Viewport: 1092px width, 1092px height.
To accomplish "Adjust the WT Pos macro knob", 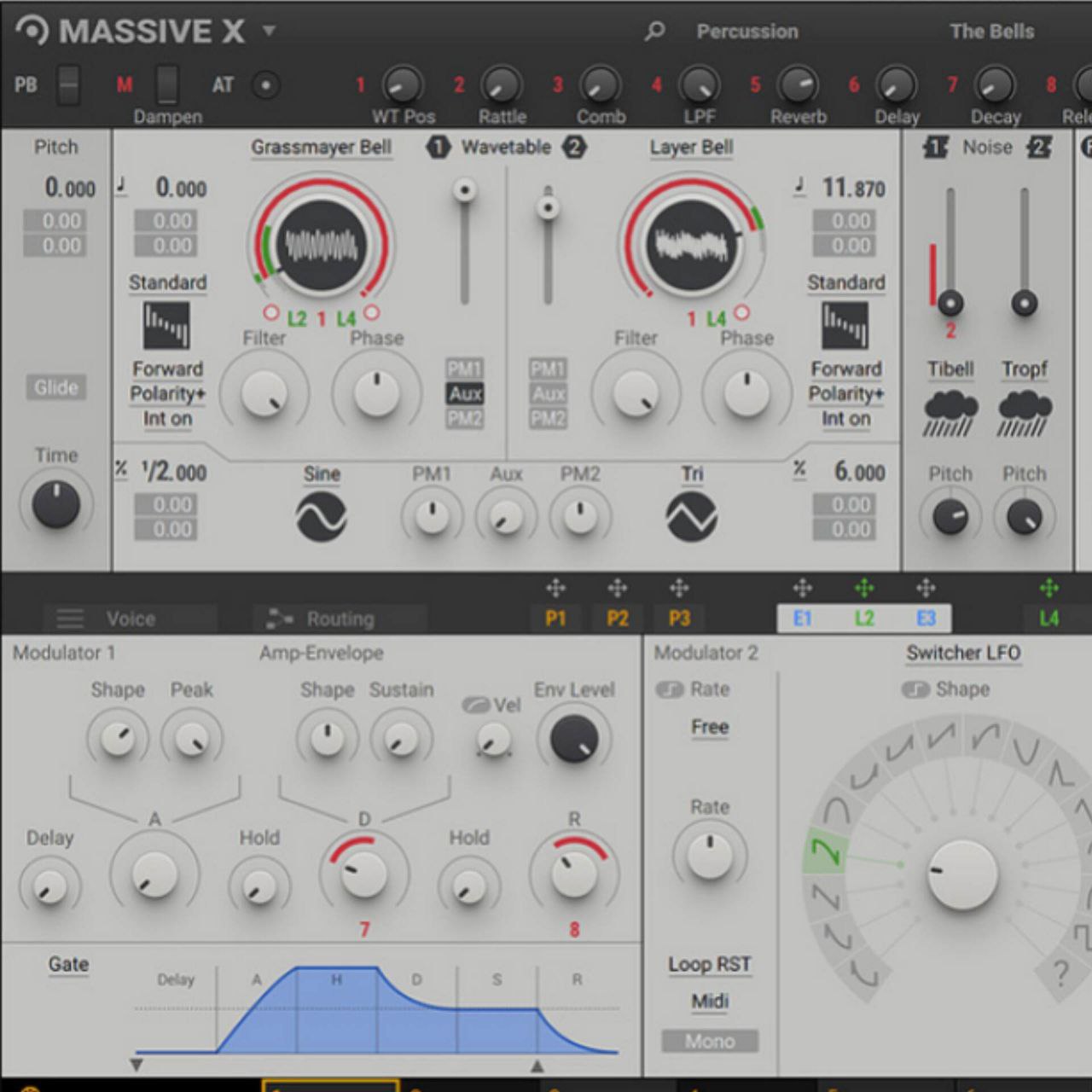I will click(x=403, y=85).
